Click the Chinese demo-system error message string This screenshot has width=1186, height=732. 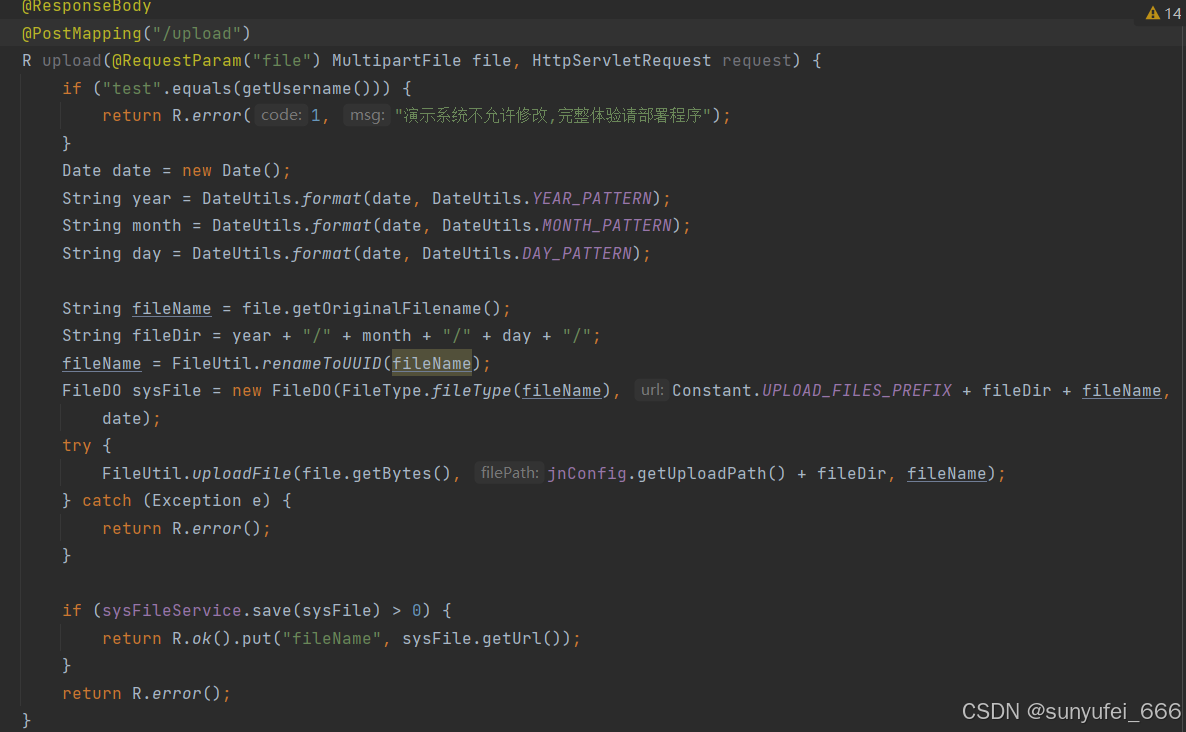553,116
